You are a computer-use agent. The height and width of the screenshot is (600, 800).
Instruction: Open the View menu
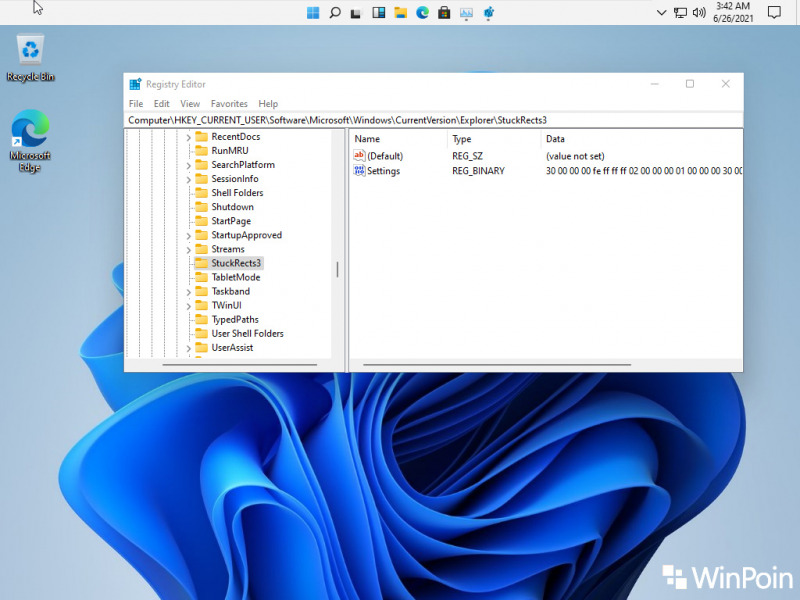tap(190, 104)
